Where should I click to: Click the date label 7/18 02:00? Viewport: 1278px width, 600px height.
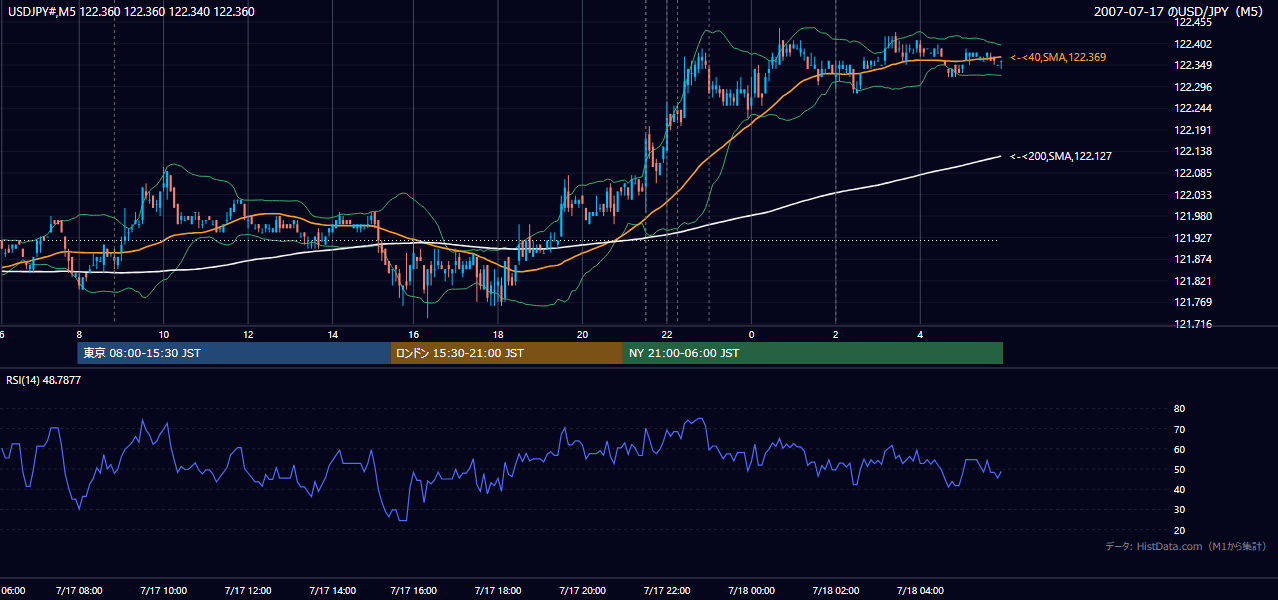click(834, 590)
